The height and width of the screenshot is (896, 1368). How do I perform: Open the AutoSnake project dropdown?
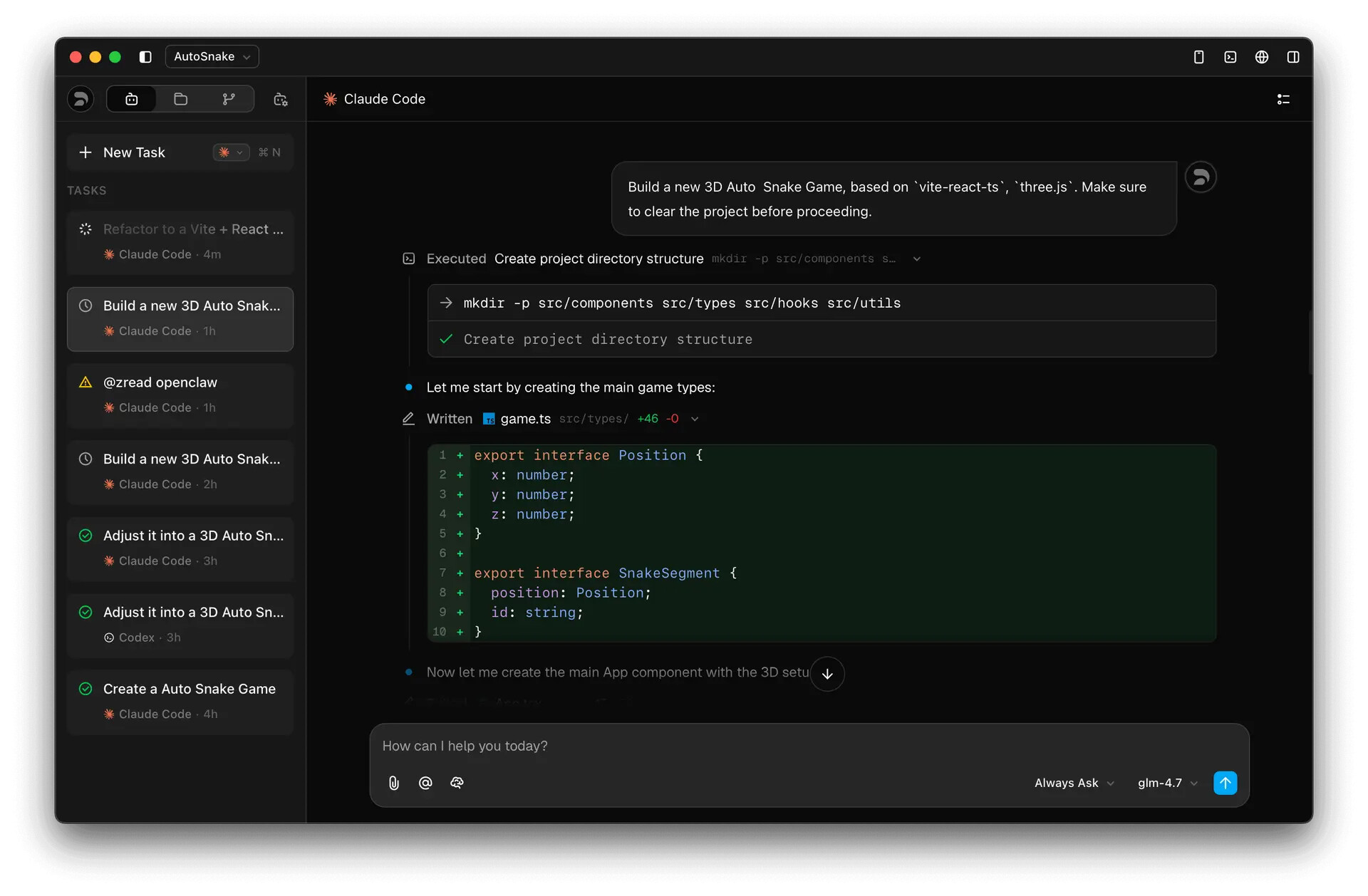click(x=212, y=57)
